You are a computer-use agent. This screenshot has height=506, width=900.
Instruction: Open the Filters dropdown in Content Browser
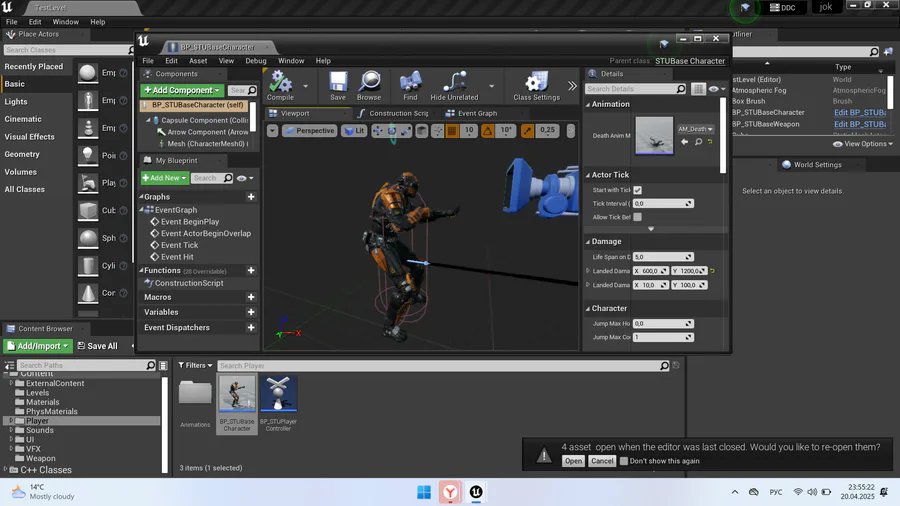tap(195, 365)
